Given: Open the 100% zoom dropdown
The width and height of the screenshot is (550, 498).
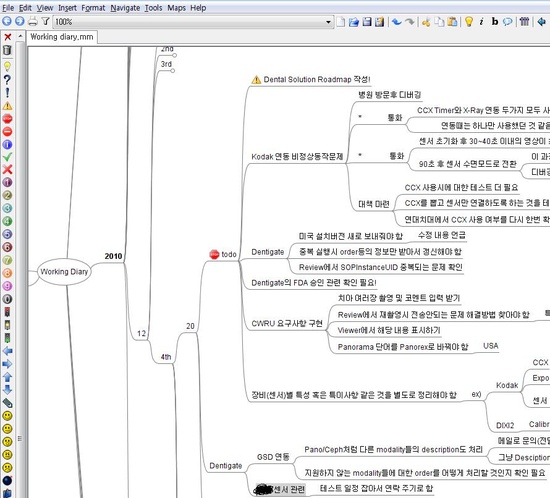Looking at the screenshot, I should point(328,22).
